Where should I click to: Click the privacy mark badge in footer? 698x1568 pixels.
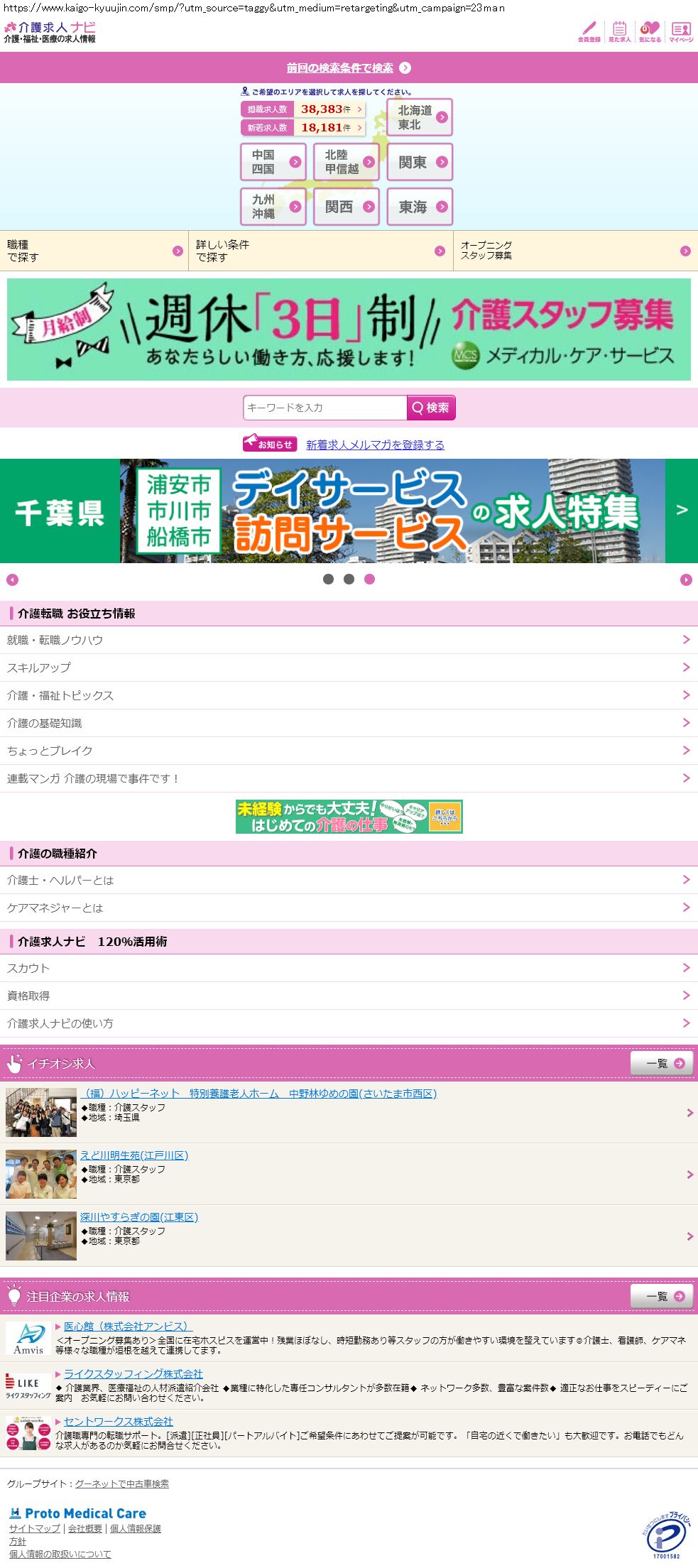pos(665,1536)
